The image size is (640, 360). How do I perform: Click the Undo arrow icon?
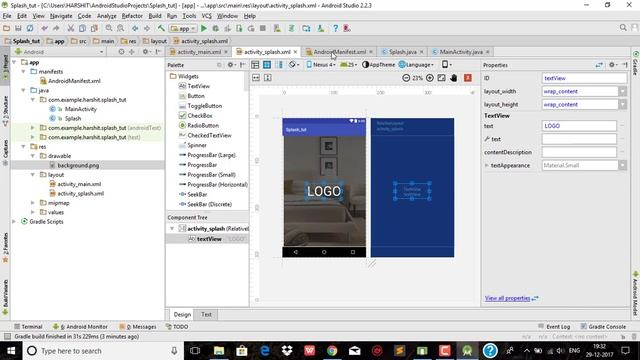(44, 29)
